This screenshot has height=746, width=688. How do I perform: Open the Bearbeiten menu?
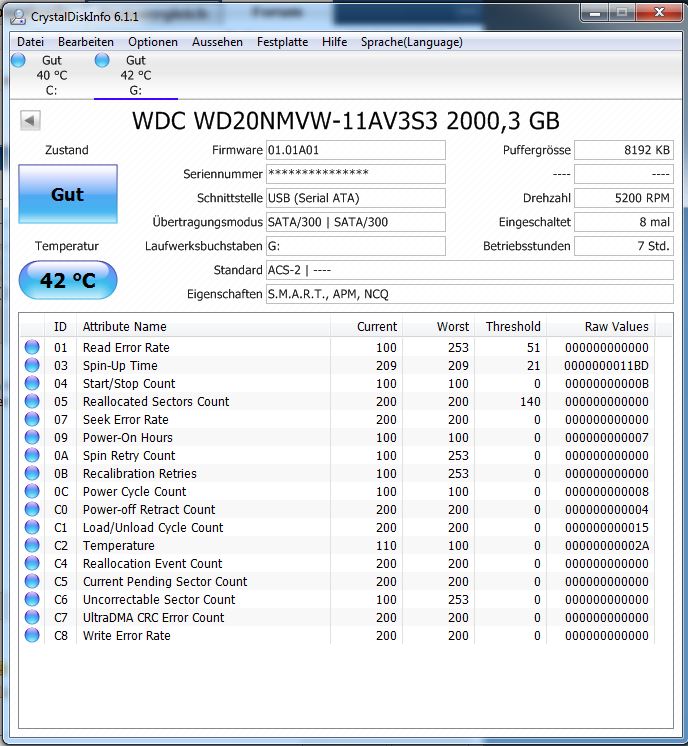pos(86,42)
